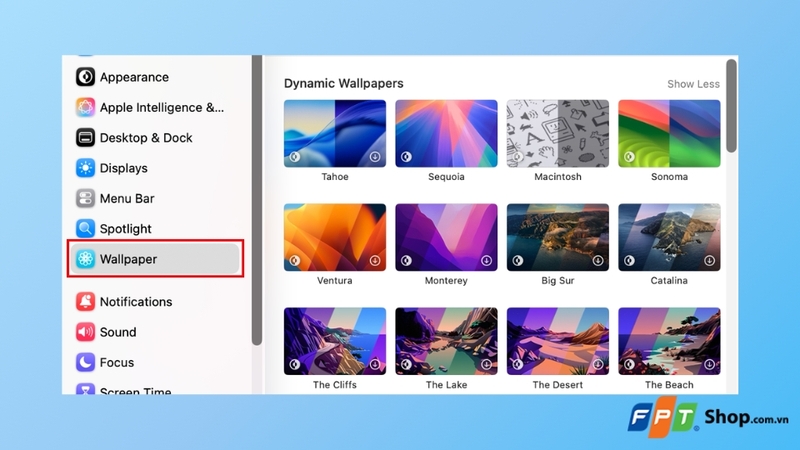The width and height of the screenshot is (800, 450).
Task: Click the Wallpaper flower icon
Action: (x=85, y=259)
